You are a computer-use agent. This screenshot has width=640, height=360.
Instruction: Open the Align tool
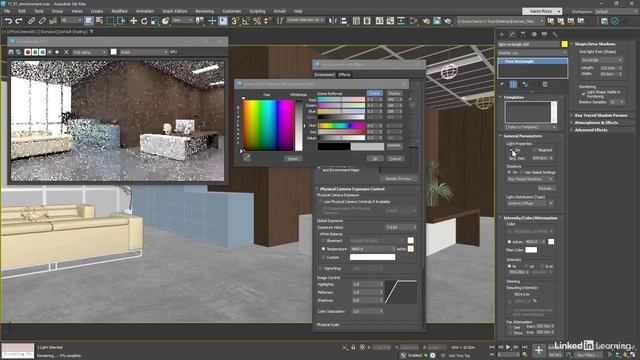[344, 21]
